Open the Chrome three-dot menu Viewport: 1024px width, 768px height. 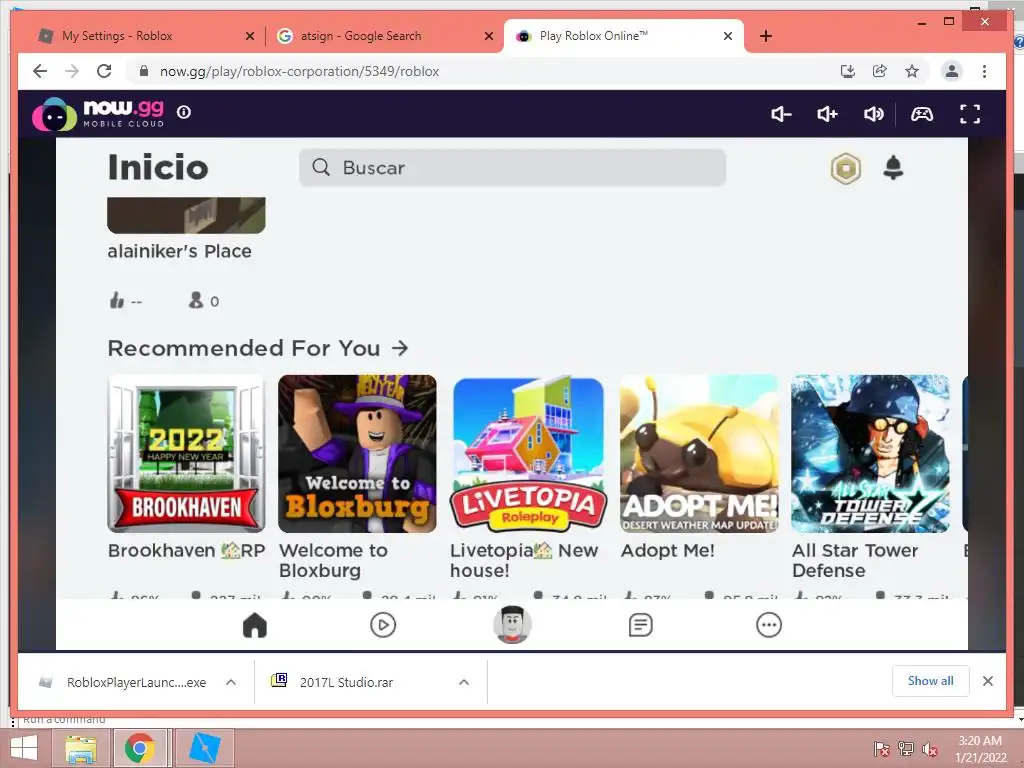(x=984, y=71)
